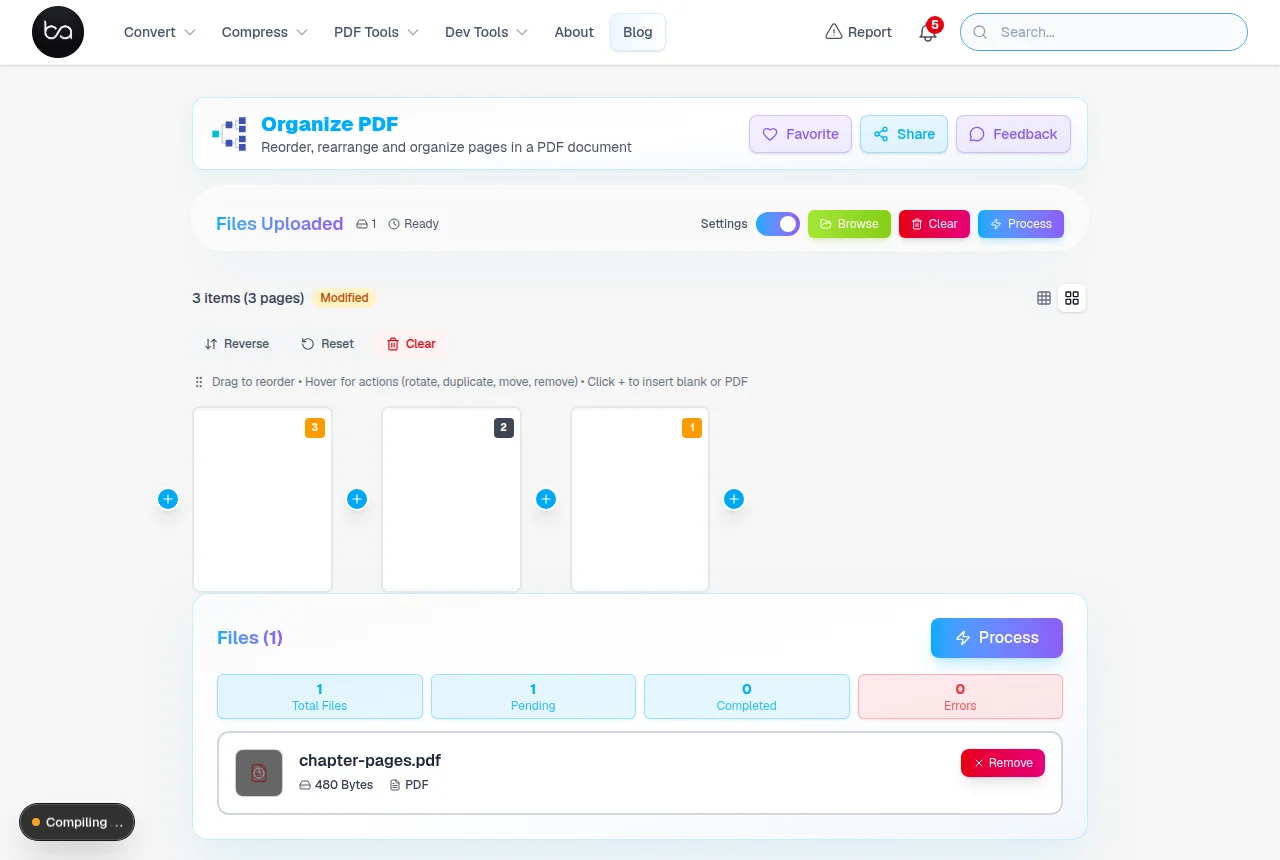Screen dimensions: 1280x860
Task: Select page thumbnail numbered 2
Action: pyautogui.click(x=451, y=499)
